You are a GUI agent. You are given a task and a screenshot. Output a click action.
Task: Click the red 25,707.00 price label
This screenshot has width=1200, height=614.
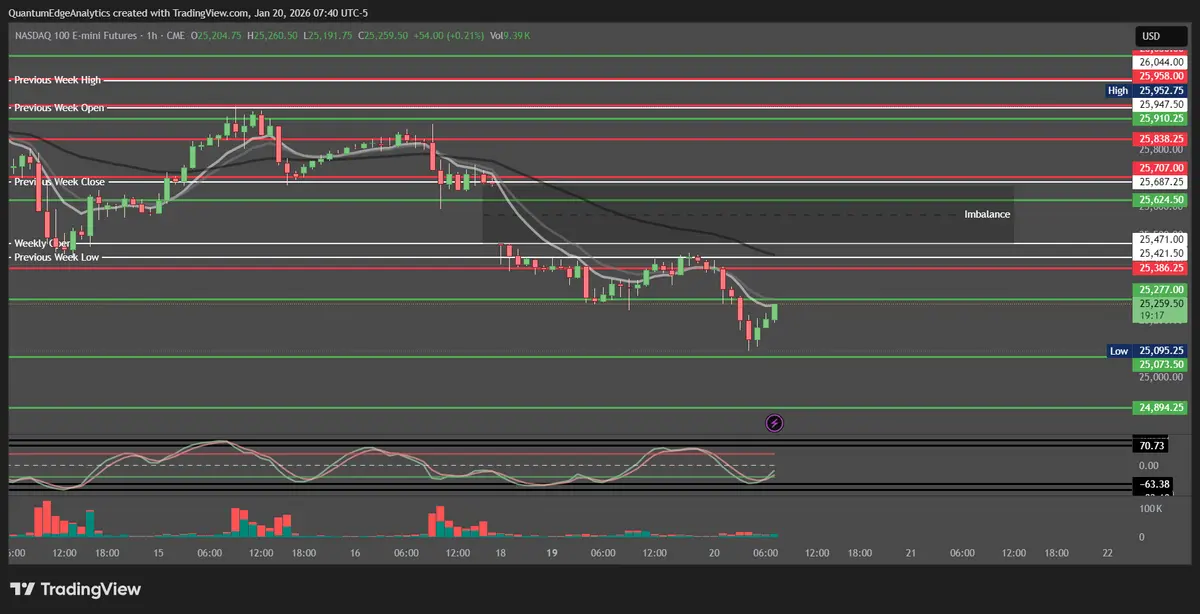pos(1160,168)
